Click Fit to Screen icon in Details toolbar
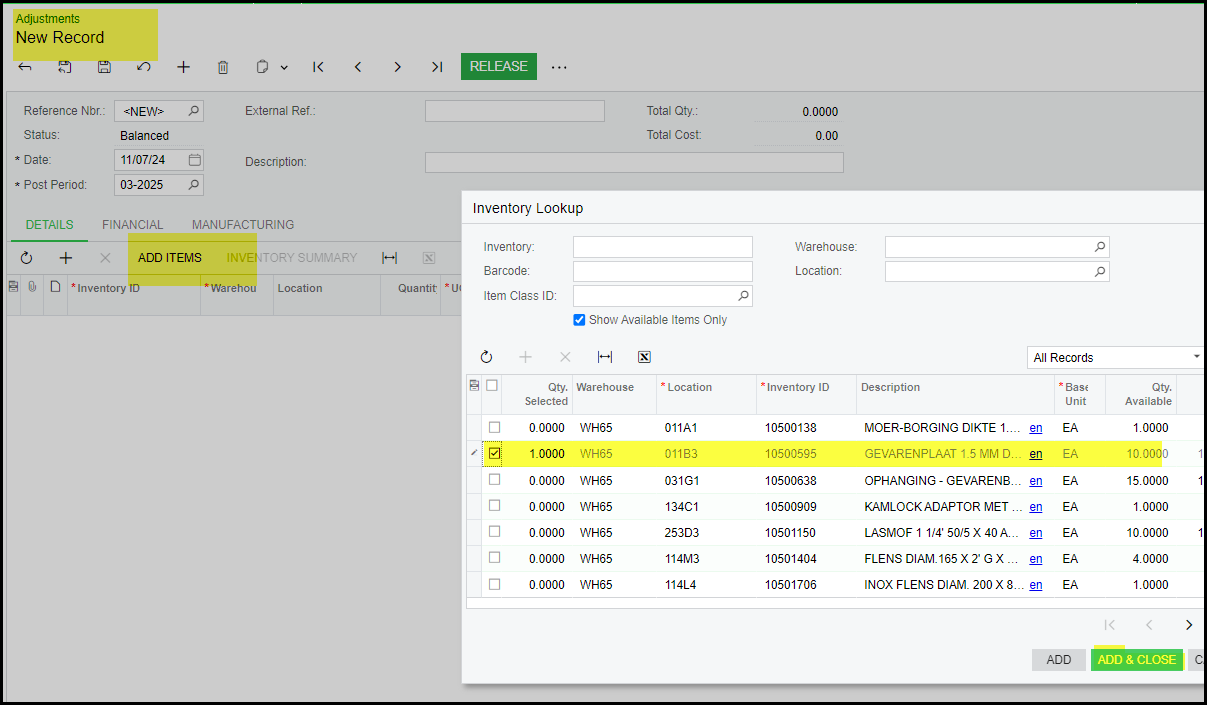The image size is (1207, 705). [x=390, y=258]
